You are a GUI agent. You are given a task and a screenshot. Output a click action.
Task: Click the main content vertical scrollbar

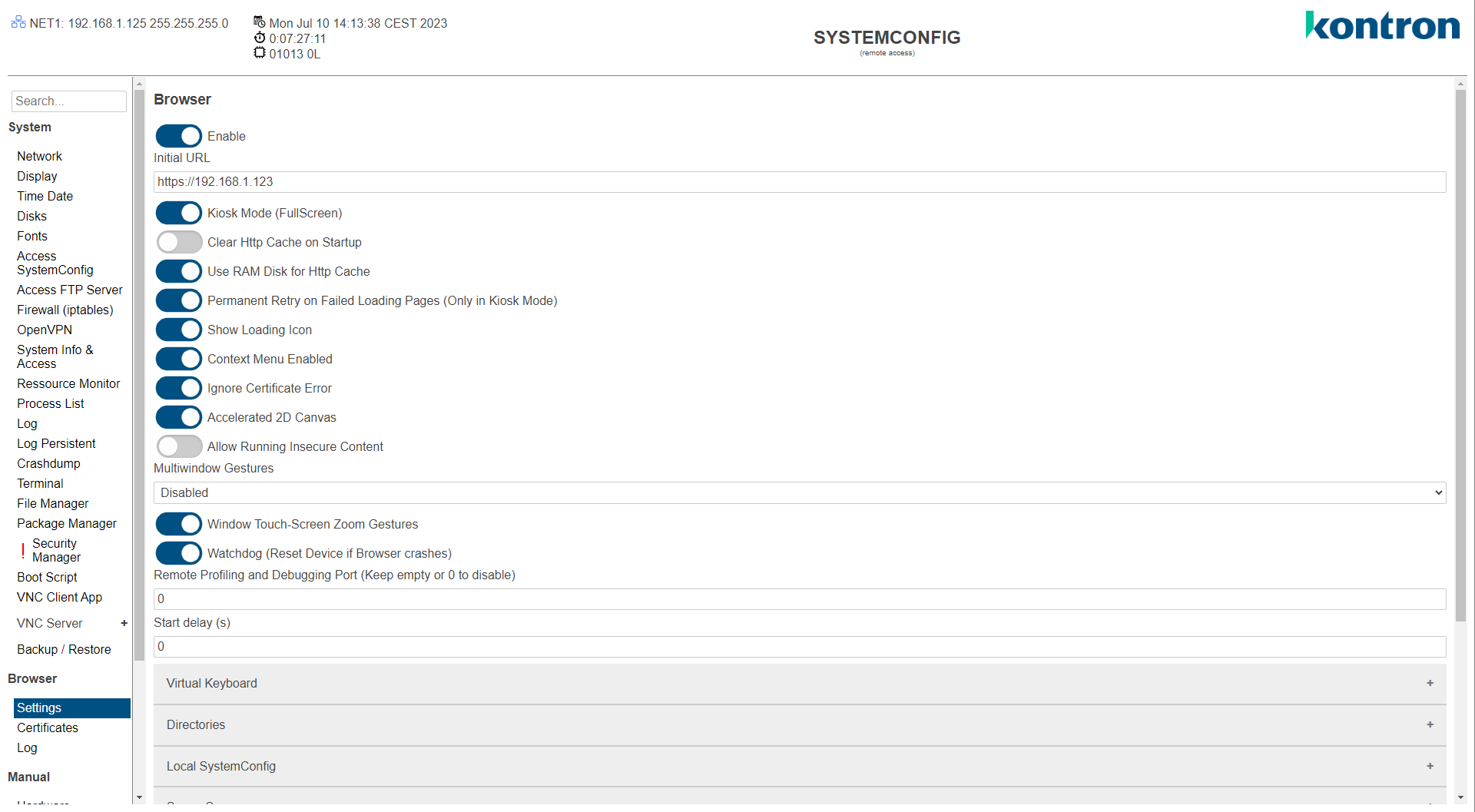point(1460,353)
